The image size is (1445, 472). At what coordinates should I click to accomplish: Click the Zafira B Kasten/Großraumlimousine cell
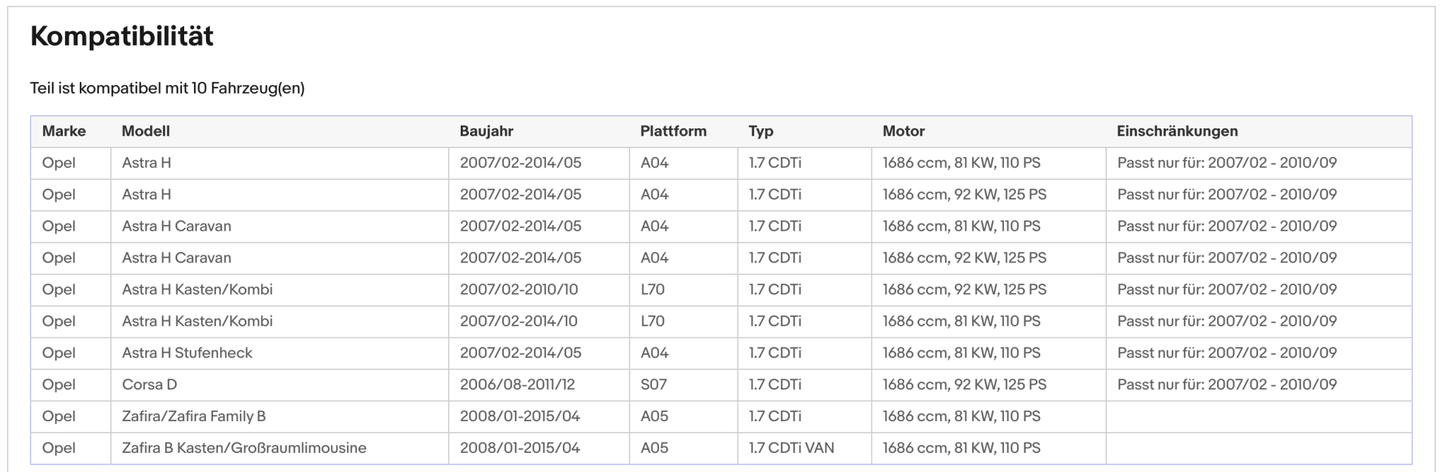[244, 448]
